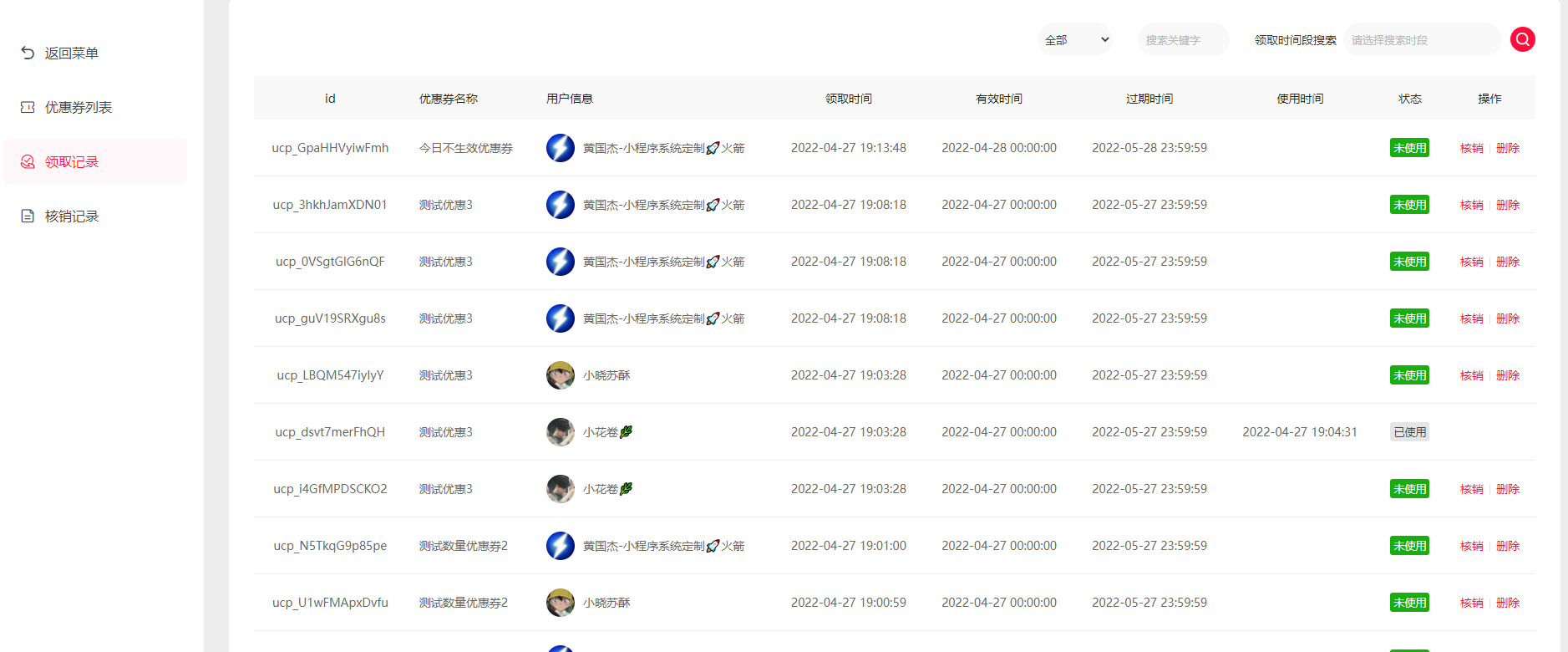This screenshot has height=652, width=1568.
Task: Click the document icon beside 核销记录
Action: click(28, 216)
